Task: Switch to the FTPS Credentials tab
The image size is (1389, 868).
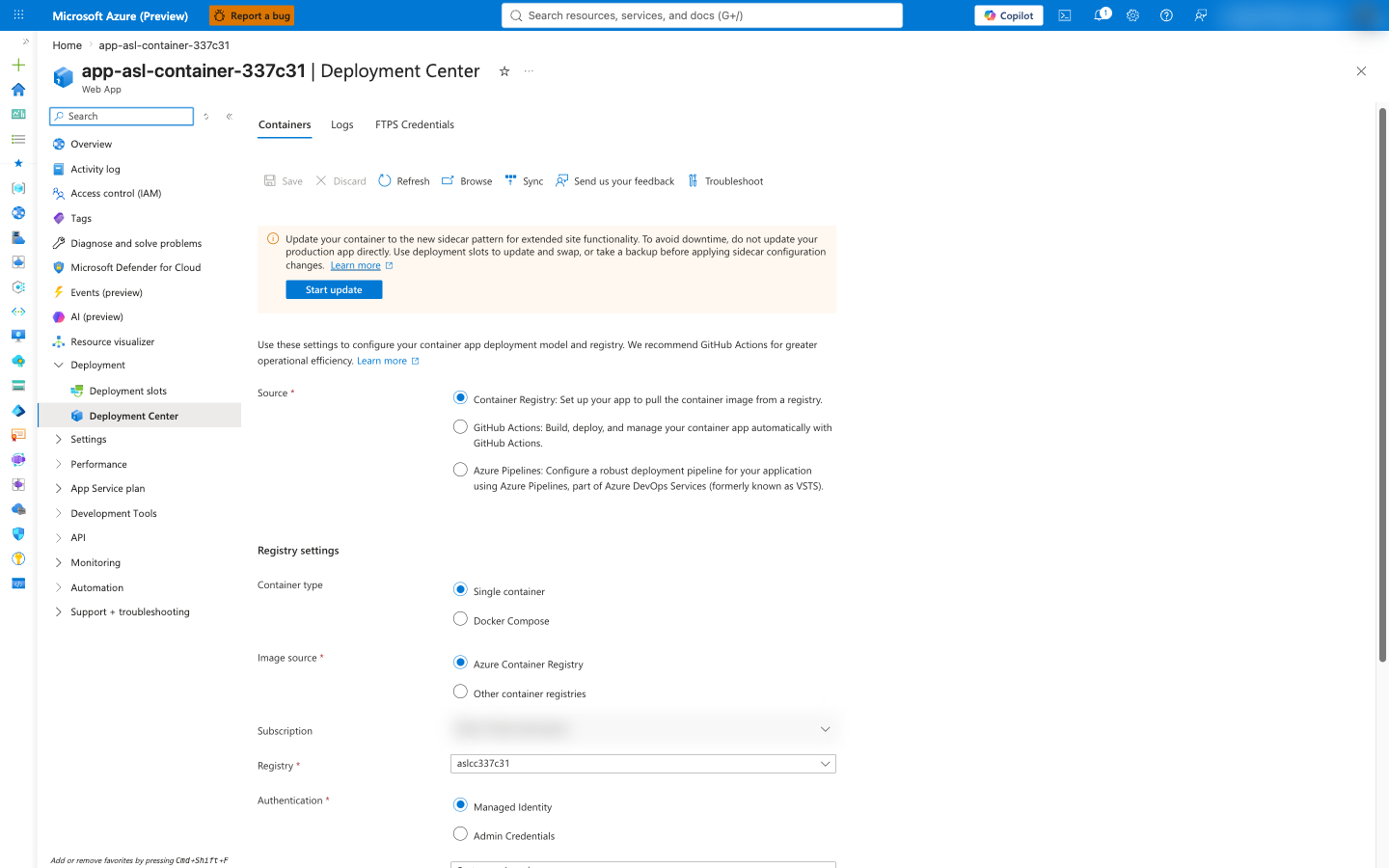Action: (x=415, y=124)
